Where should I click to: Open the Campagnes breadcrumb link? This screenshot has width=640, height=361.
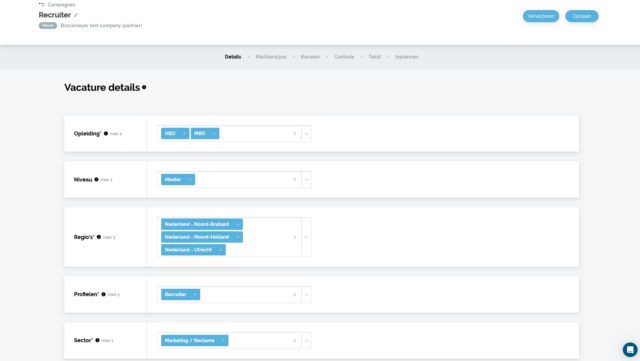pyautogui.click(x=61, y=4)
